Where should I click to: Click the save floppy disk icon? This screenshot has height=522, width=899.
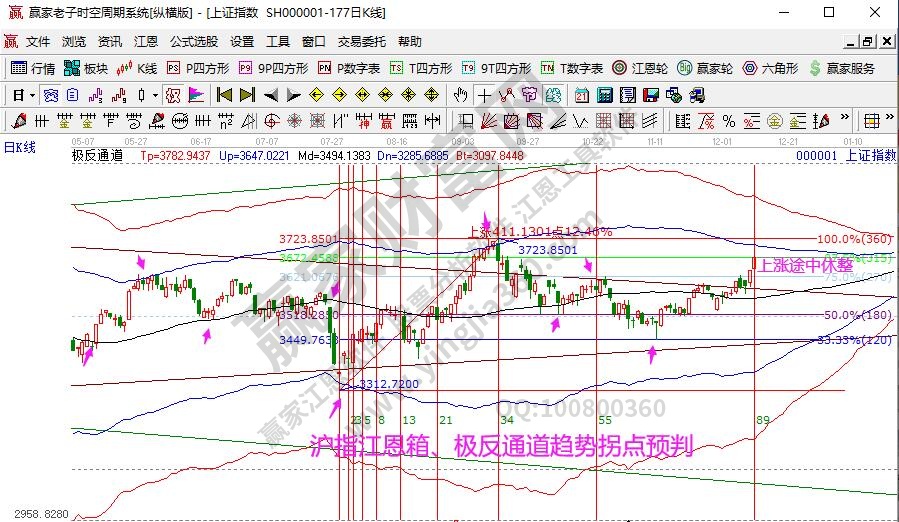[x=649, y=95]
